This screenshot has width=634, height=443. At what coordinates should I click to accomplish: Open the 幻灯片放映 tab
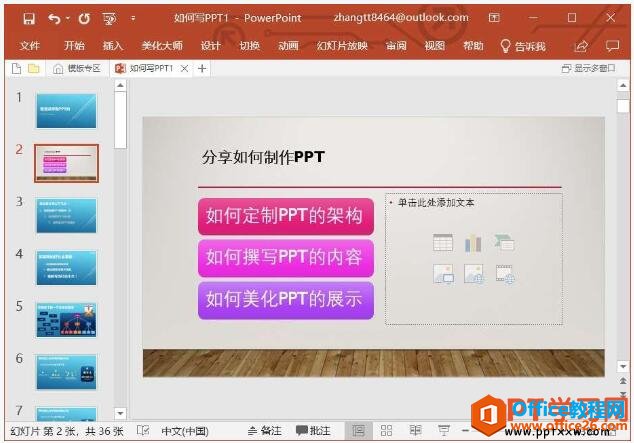coord(342,46)
